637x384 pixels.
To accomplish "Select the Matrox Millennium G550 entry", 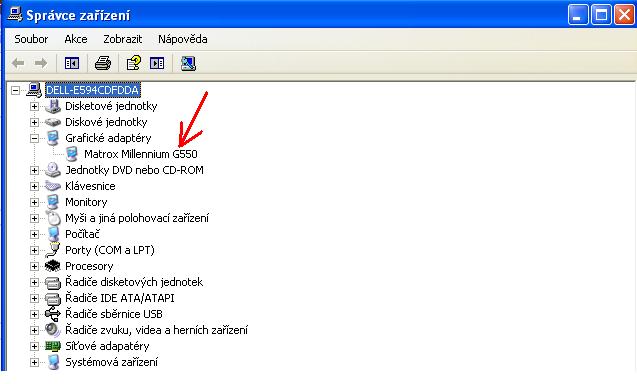I will tap(141, 154).
